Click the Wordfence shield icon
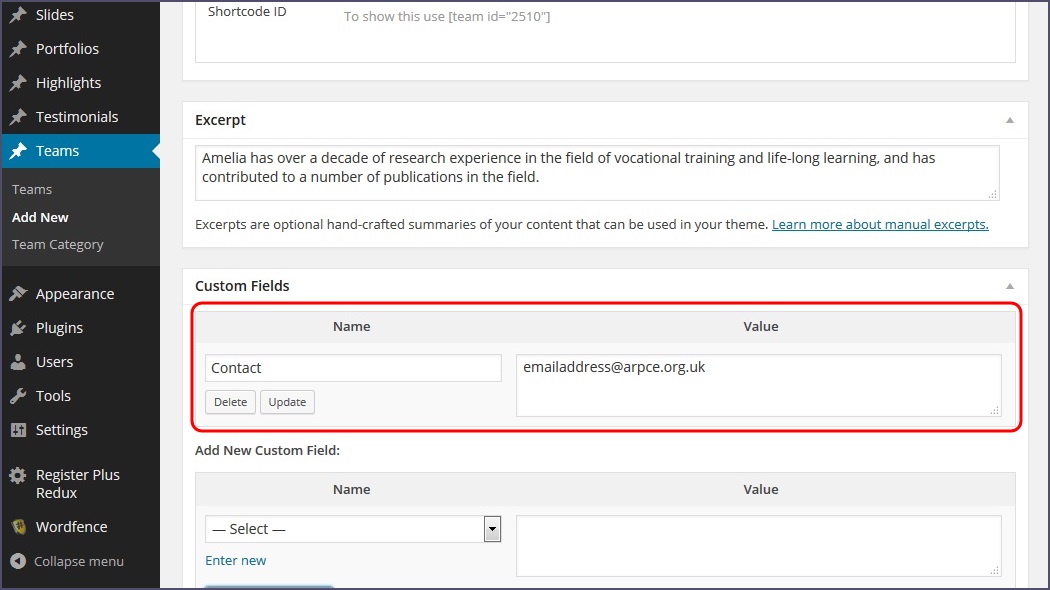Viewport: 1050px width, 590px height. [x=18, y=527]
